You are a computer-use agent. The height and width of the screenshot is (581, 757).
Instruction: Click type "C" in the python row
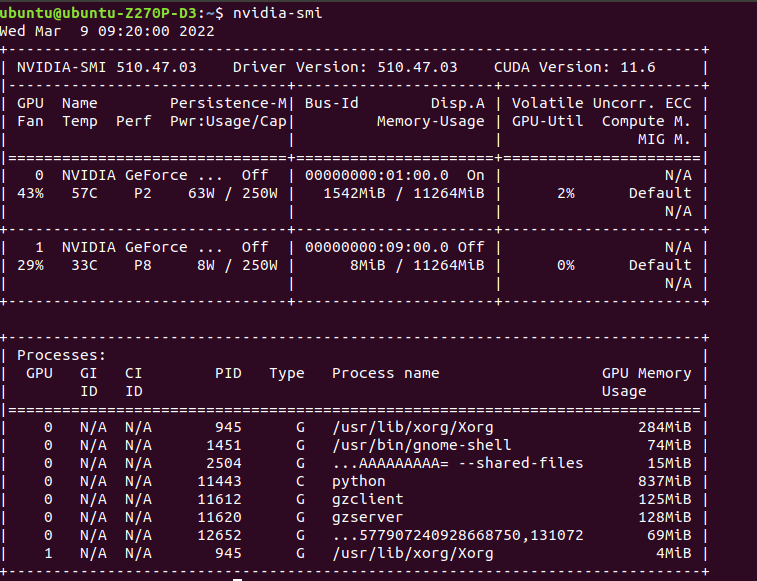[300, 482]
